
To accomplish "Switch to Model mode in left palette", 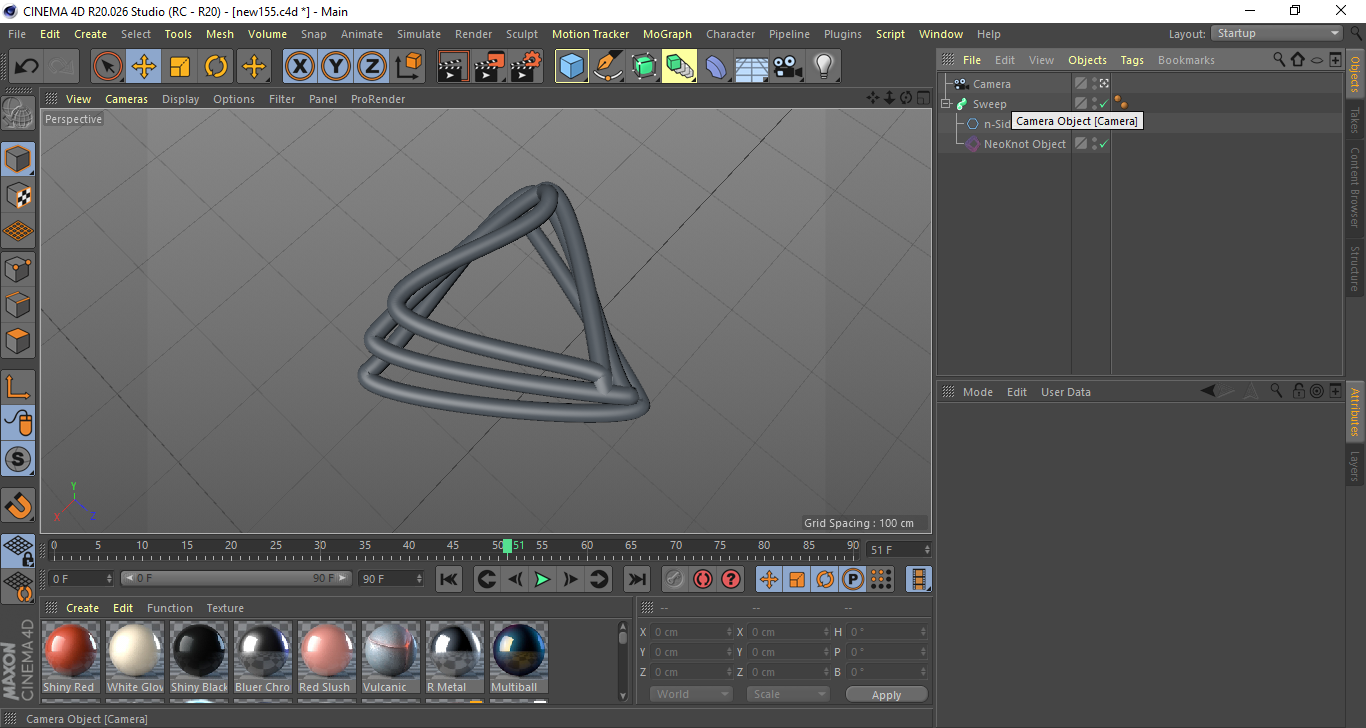I will pyautogui.click(x=18, y=159).
